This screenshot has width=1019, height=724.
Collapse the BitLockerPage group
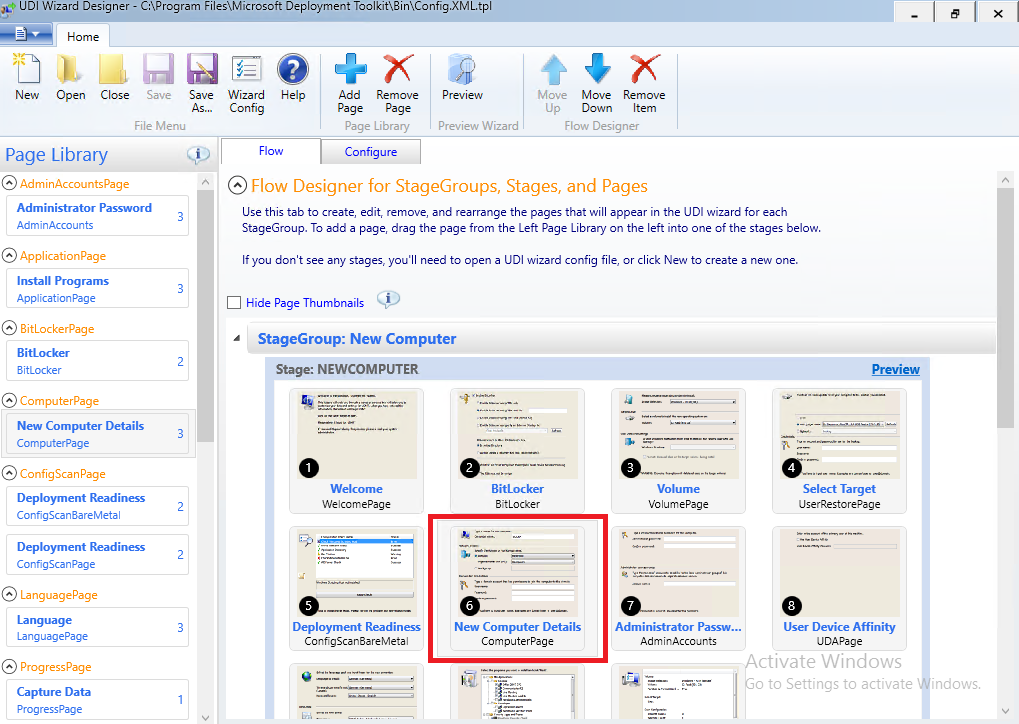tap(9, 328)
